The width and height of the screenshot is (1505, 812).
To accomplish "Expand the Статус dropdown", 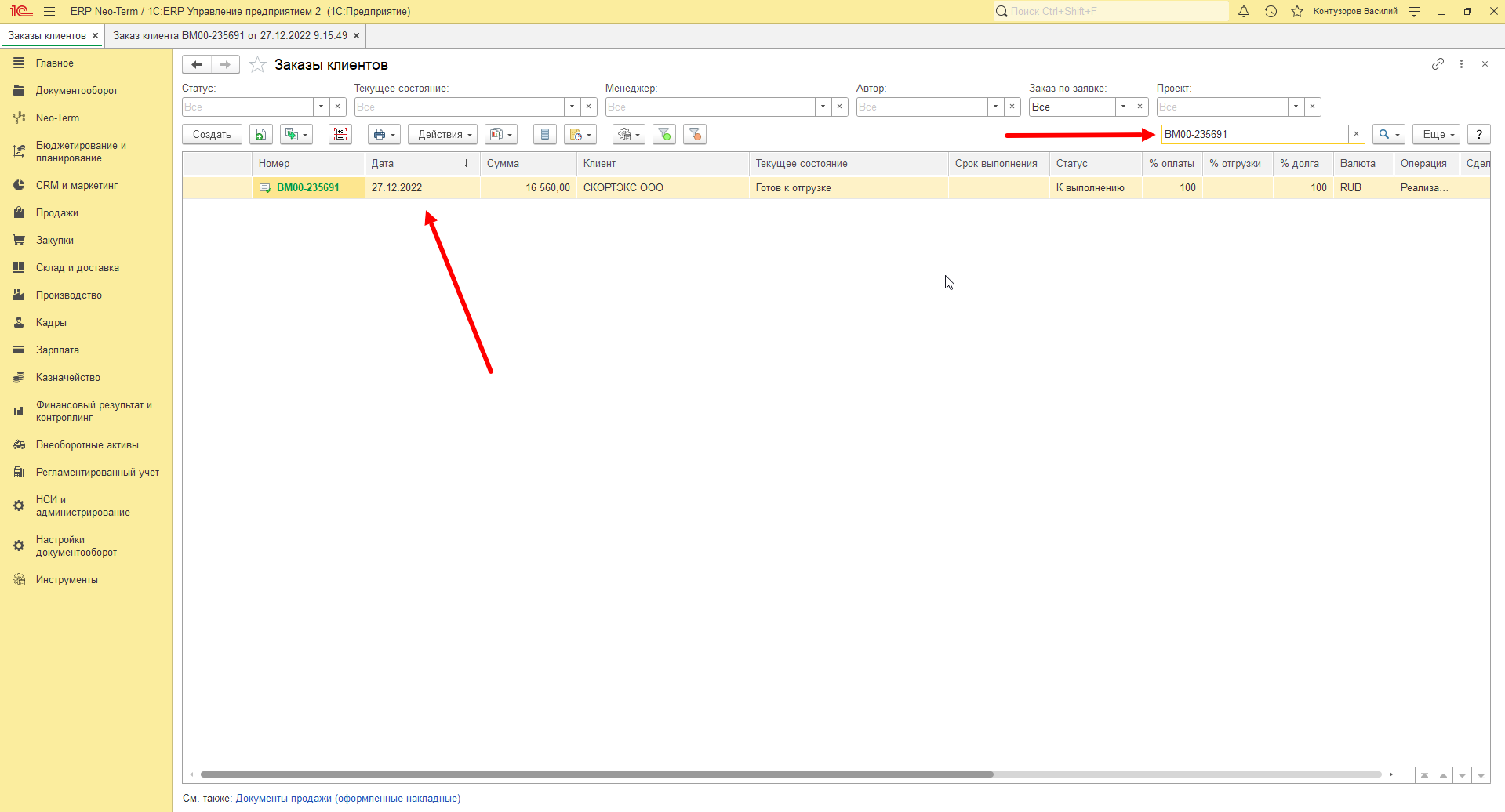I will coord(322,107).
